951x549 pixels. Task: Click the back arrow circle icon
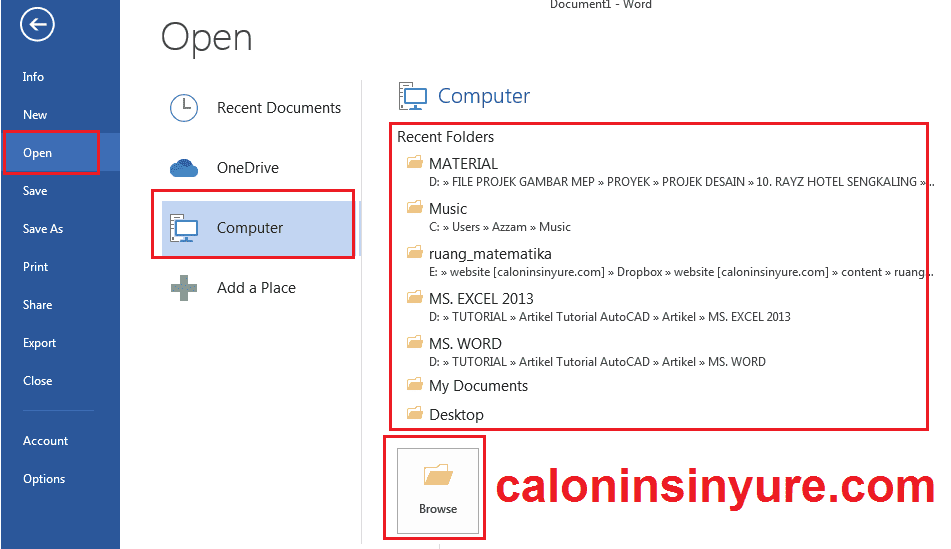(x=37, y=24)
